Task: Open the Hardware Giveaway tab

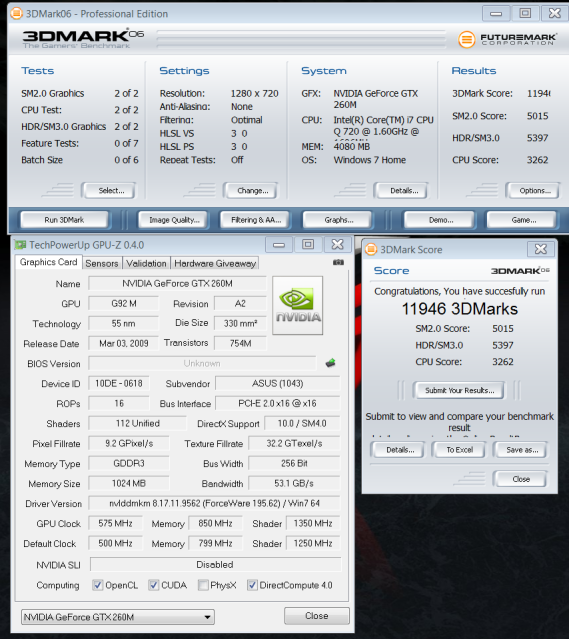Action: tap(215, 263)
